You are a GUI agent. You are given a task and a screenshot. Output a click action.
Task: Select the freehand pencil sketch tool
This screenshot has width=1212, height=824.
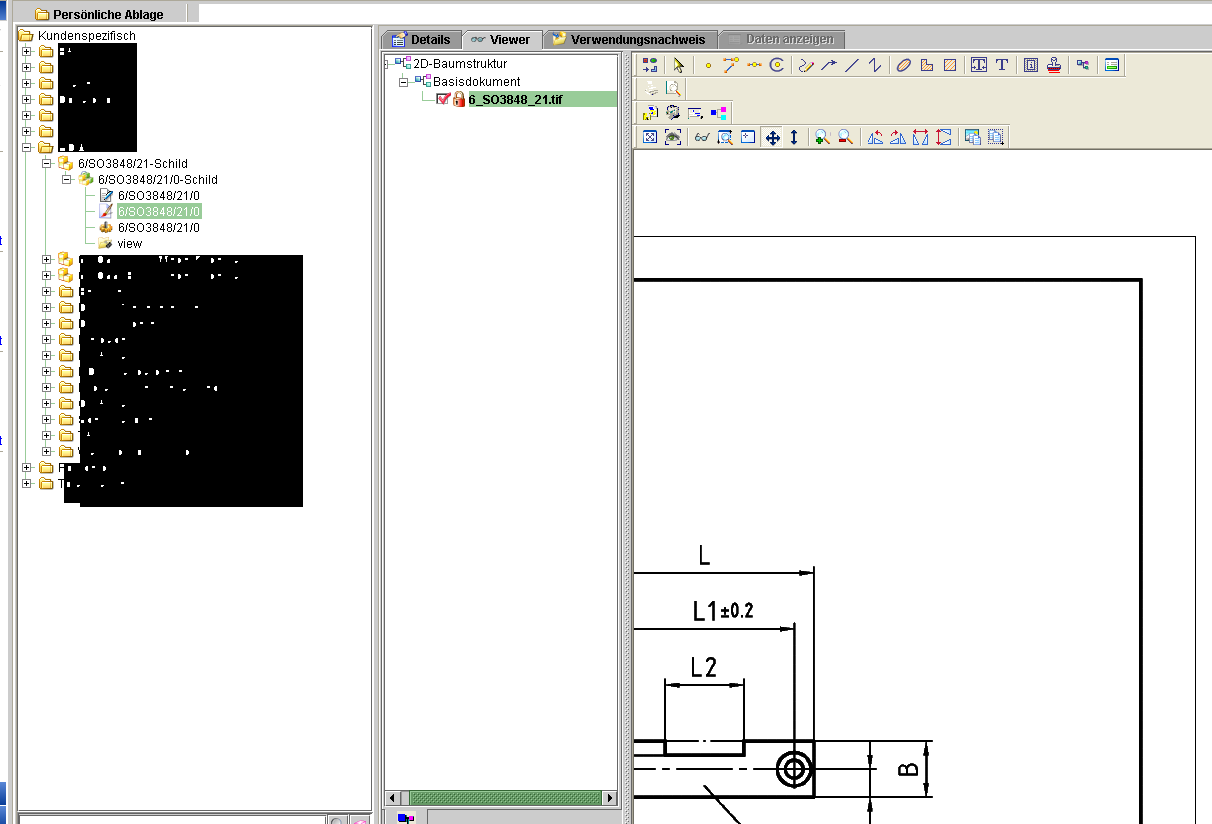click(x=806, y=65)
